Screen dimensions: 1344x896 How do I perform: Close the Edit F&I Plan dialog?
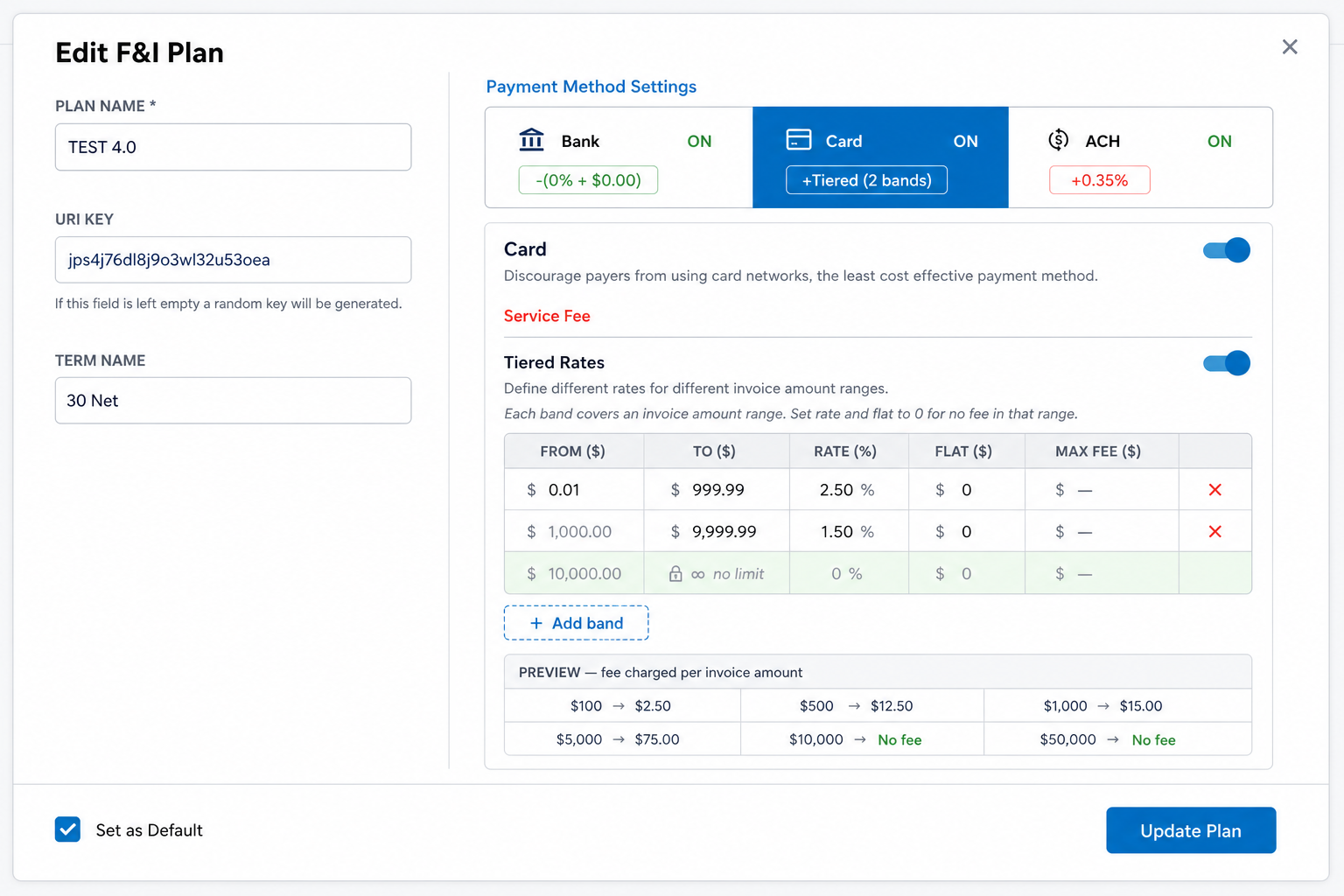pyautogui.click(x=1290, y=47)
